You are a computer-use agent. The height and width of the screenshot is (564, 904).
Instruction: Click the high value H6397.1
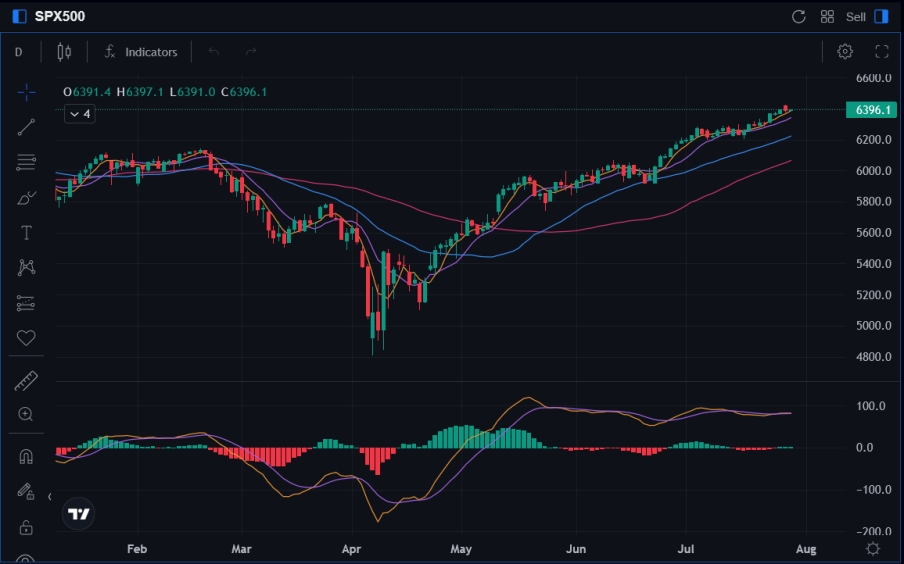[140, 92]
